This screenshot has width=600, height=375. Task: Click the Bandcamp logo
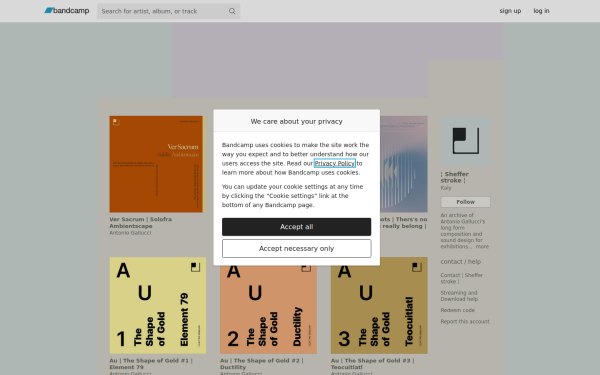67,11
